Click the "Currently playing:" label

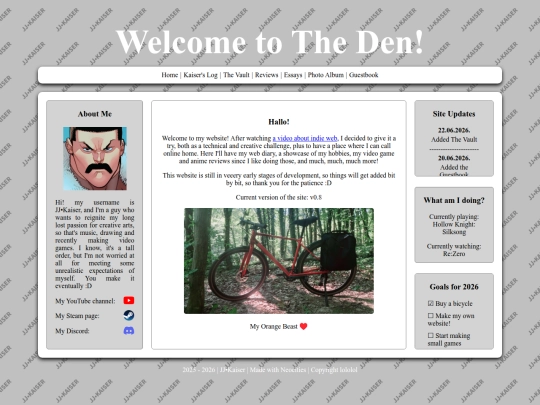pos(454,217)
